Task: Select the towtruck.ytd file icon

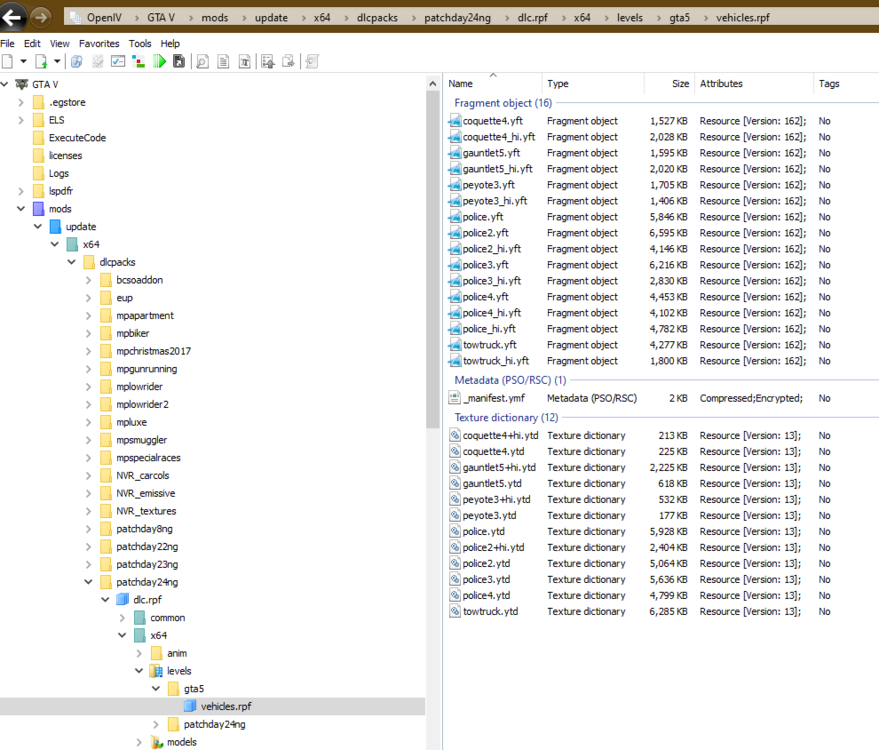Action: click(455, 612)
